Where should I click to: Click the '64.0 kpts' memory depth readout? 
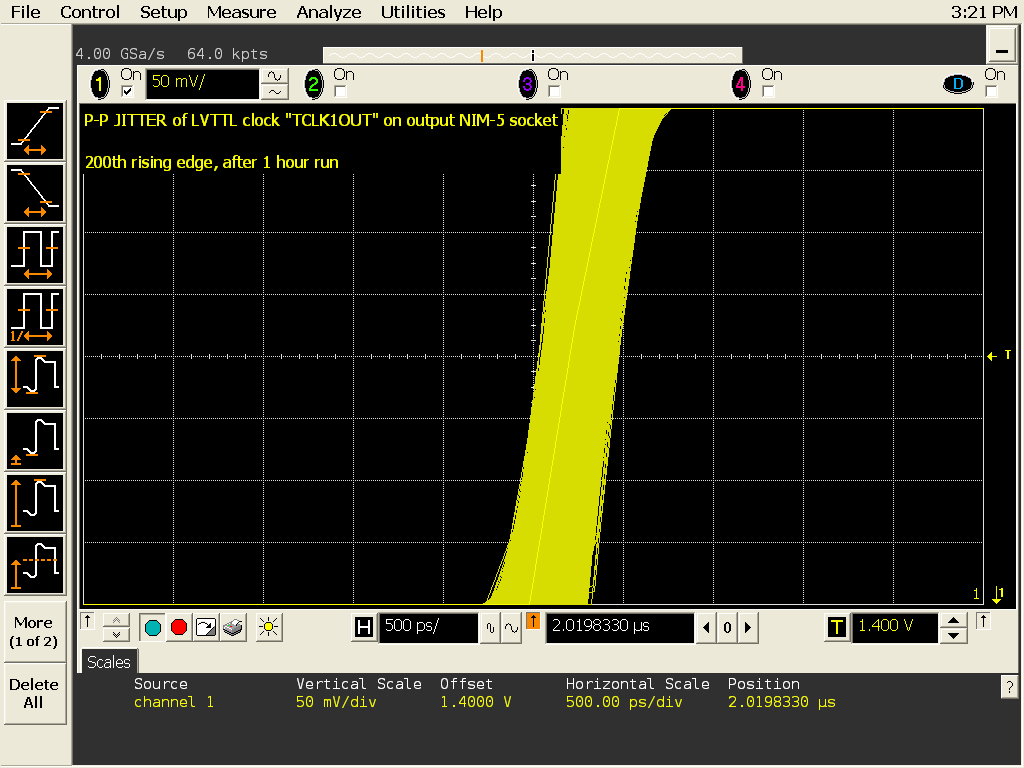coord(227,54)
